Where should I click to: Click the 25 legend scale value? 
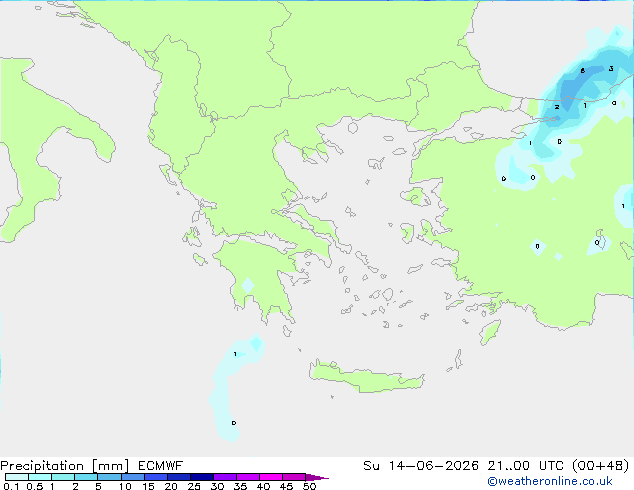(x=194, y=486)
